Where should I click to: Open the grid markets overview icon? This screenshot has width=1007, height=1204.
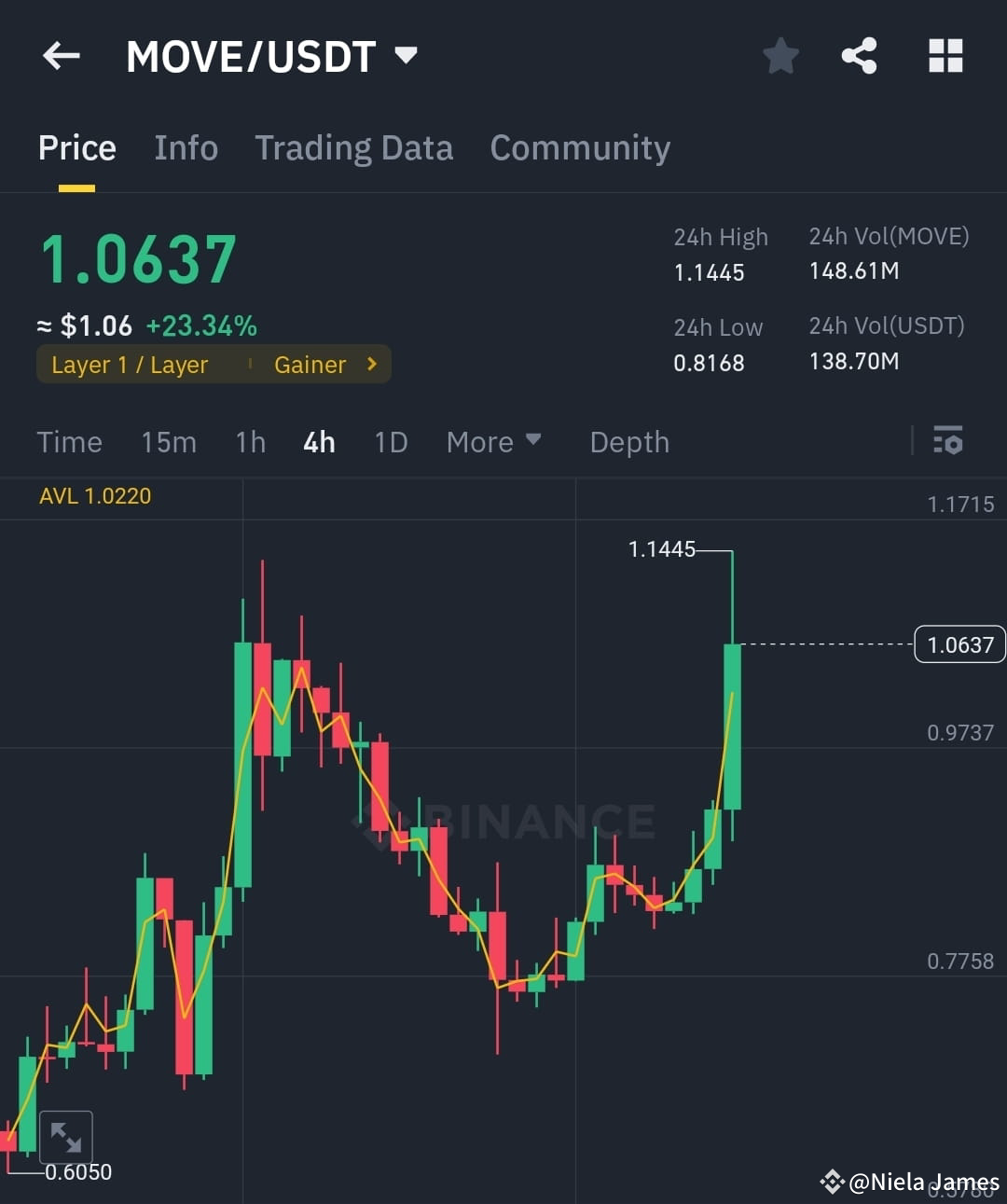[x=945, y=56]
